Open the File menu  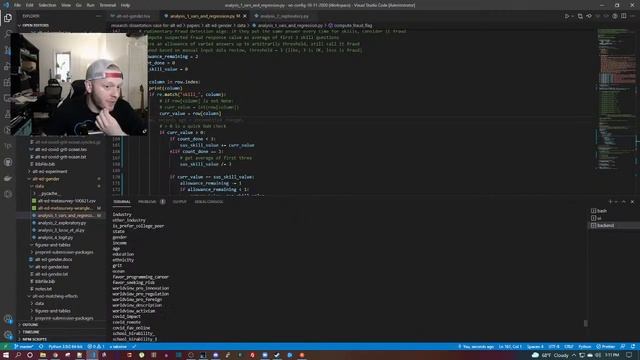tap(17, 5)
